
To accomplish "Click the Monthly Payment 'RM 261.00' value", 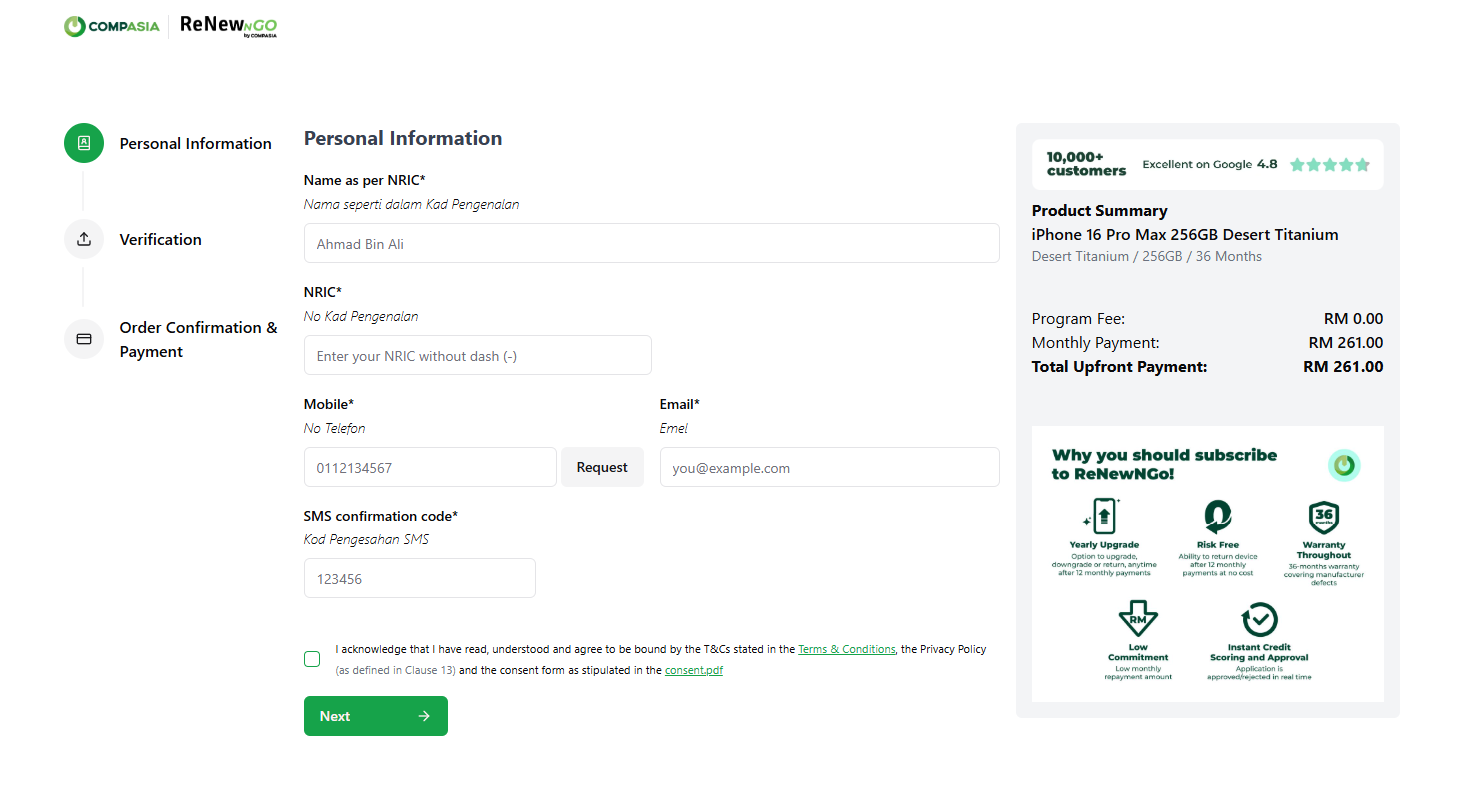I will (x=1346, y=343).
